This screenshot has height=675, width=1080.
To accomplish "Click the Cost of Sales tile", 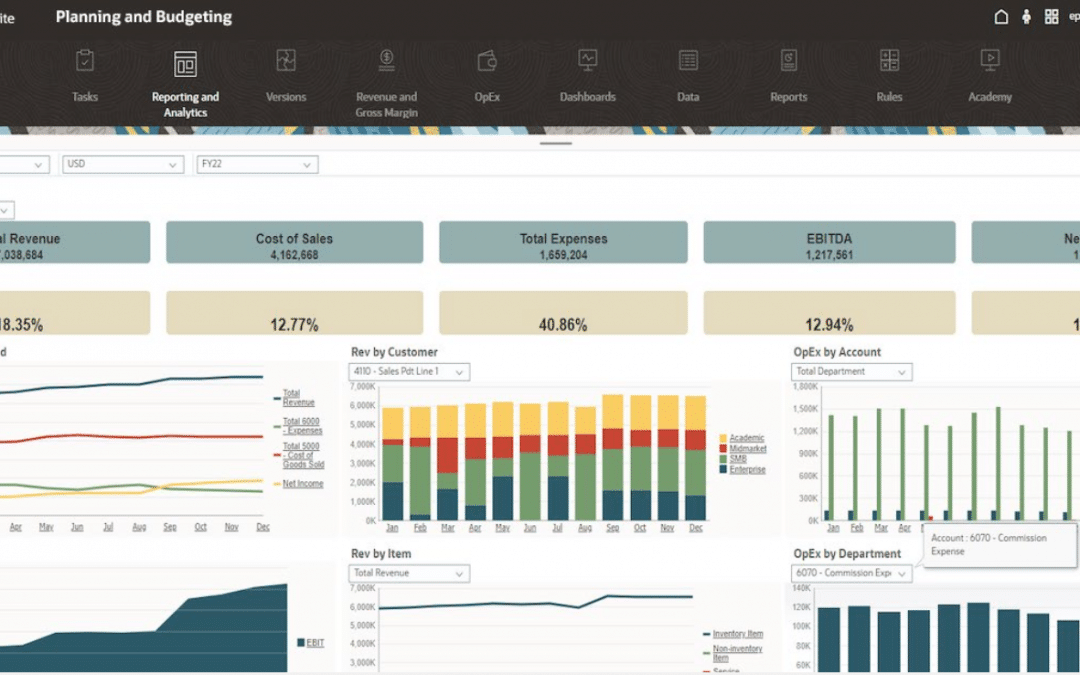I will (294, 242).
